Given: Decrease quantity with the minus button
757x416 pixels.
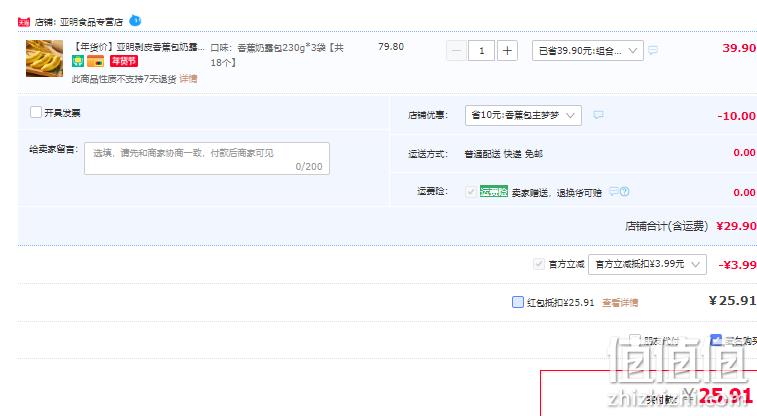Looking at the screenshot, I should 456,51.
